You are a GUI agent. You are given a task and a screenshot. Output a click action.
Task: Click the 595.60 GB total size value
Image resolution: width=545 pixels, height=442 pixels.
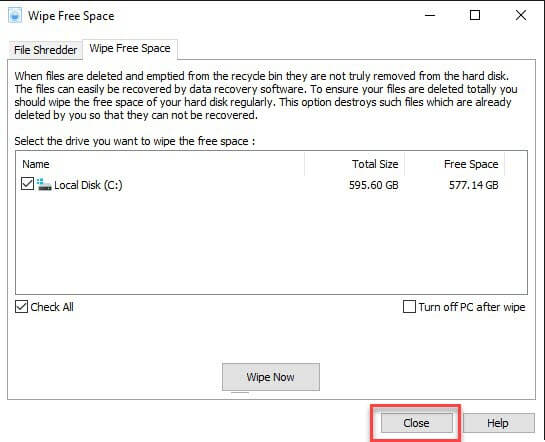[x=374, y=185]
